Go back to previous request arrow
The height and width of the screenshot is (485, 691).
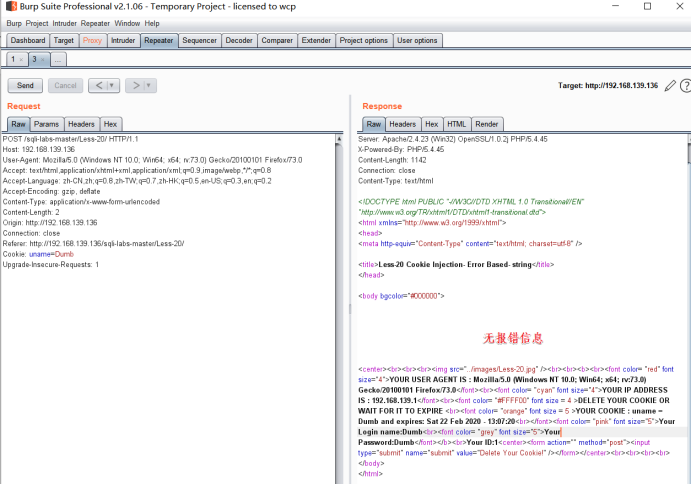click(x=99, y=85)
